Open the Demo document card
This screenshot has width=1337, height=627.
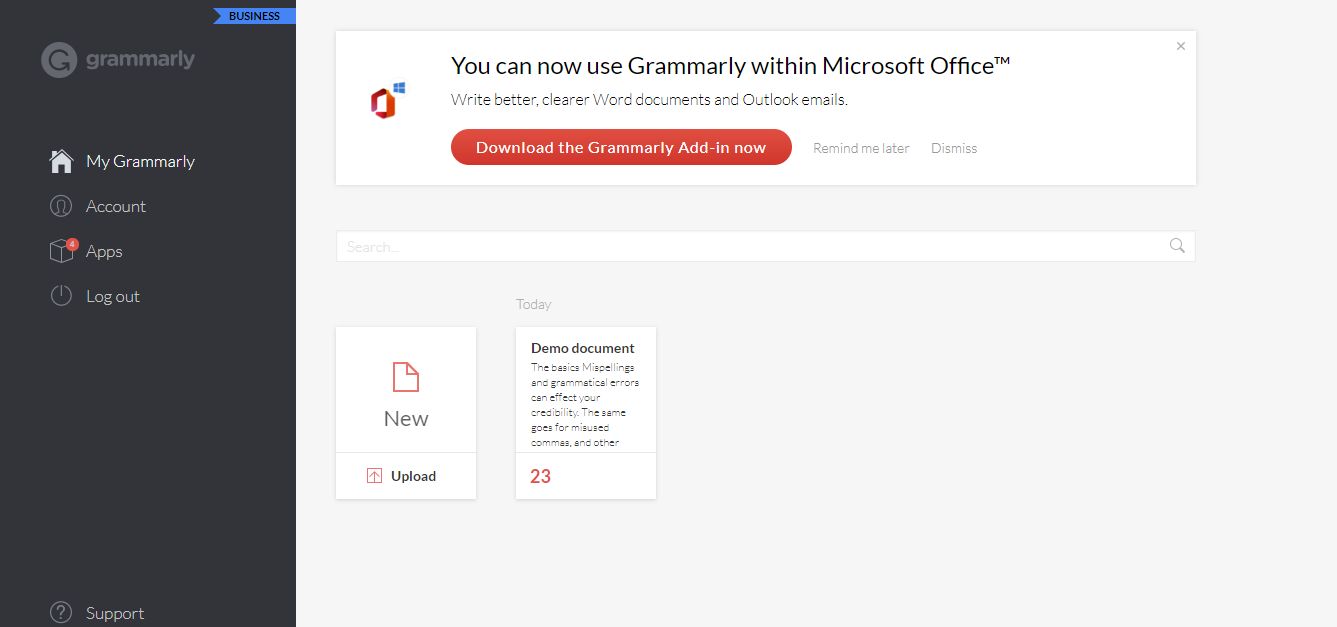[x=586, y=412]
